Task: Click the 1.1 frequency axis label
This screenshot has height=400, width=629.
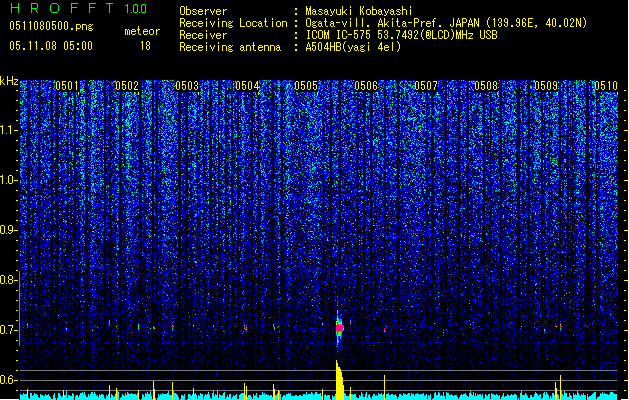Action: 9,130
